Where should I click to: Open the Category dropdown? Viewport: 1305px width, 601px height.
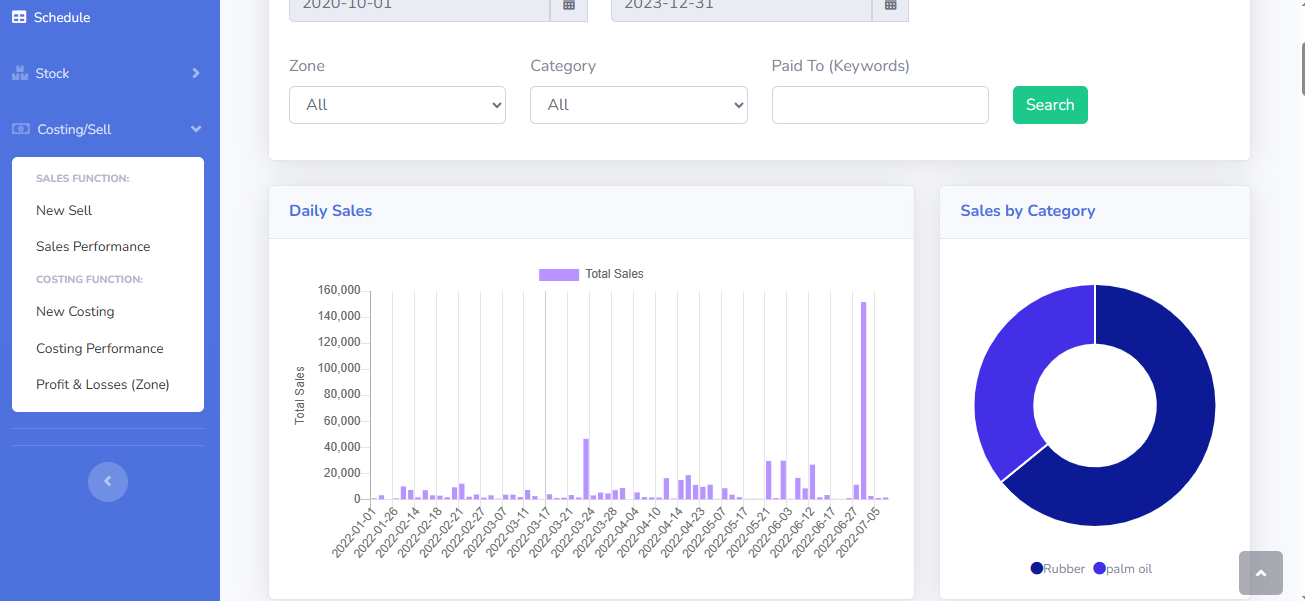tap(638, 105)
